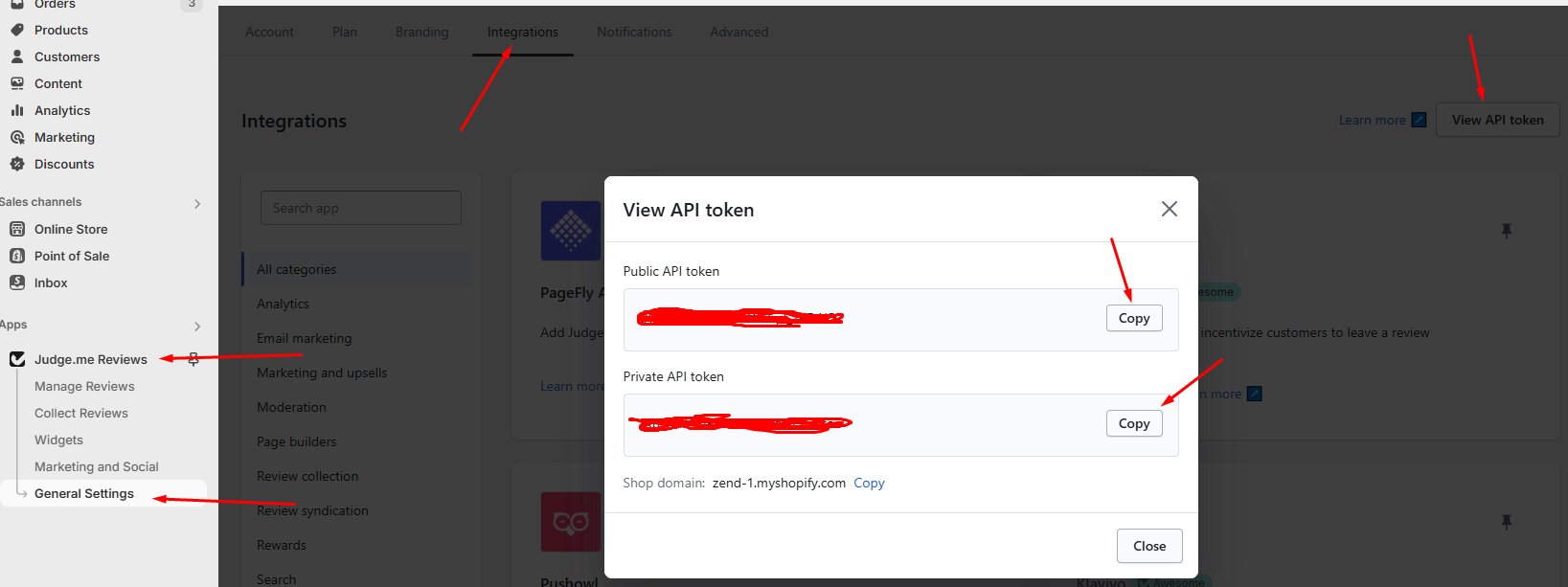Open Marketing and Social under Judge.me
The height and width of the screenshot is (587, 1568).
(x=97, y=466)
